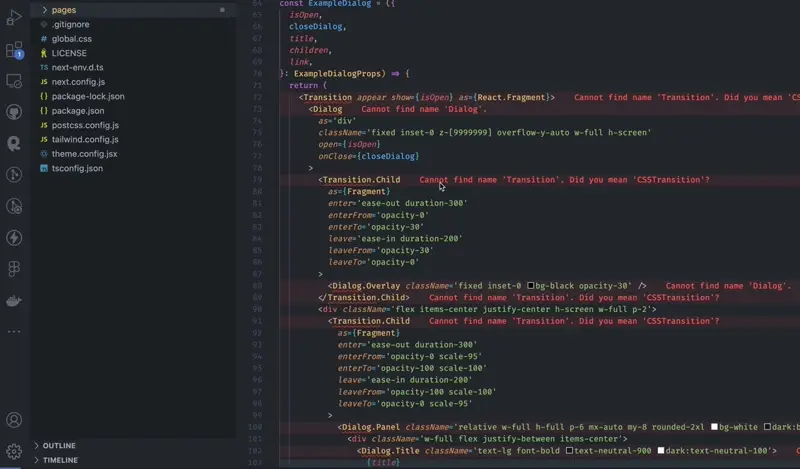Screen dimensions: 800x469
Task: Open package.json file
Action: (78, 111)
